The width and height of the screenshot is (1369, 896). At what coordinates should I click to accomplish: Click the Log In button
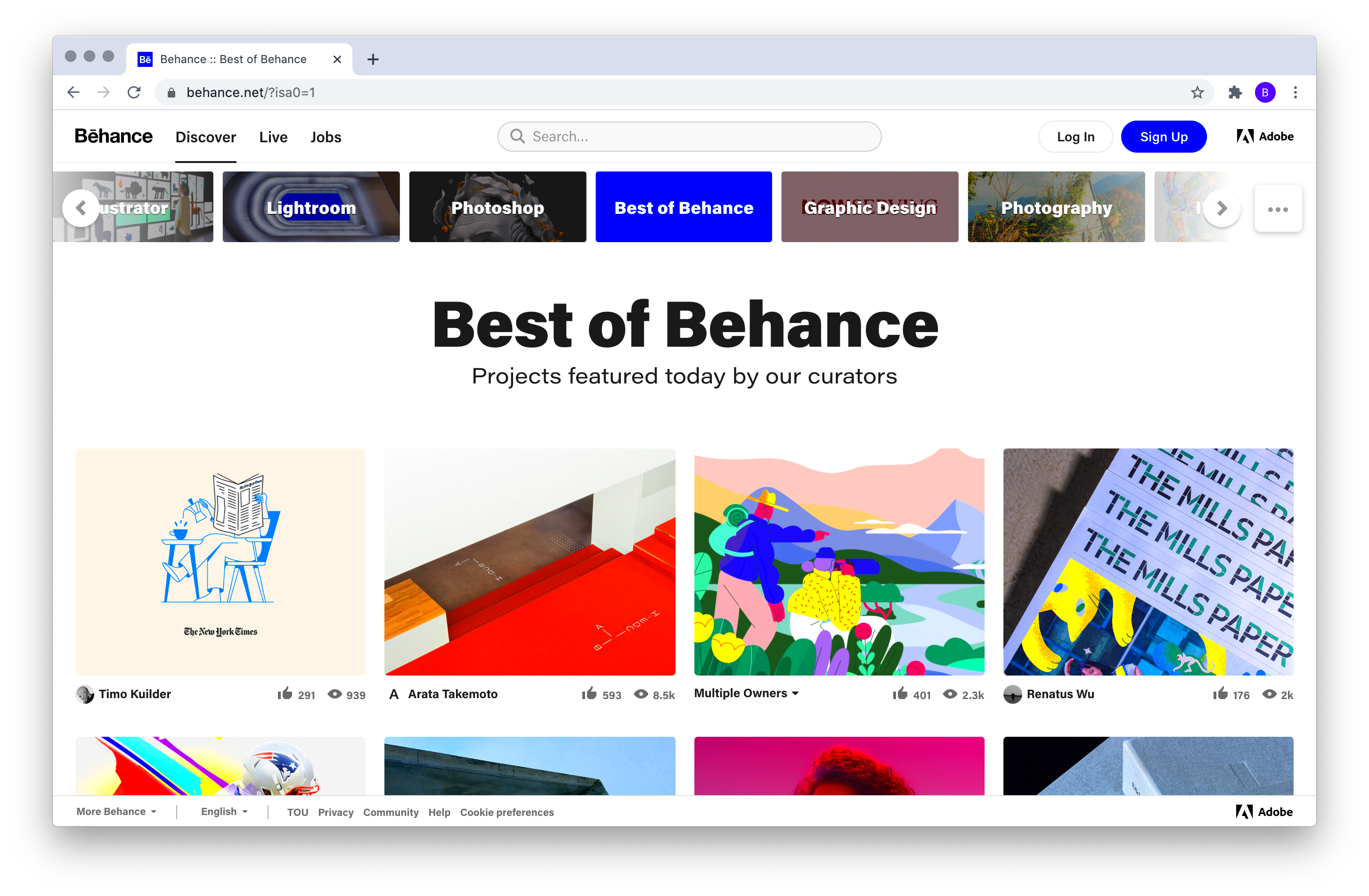(1075, 137)
